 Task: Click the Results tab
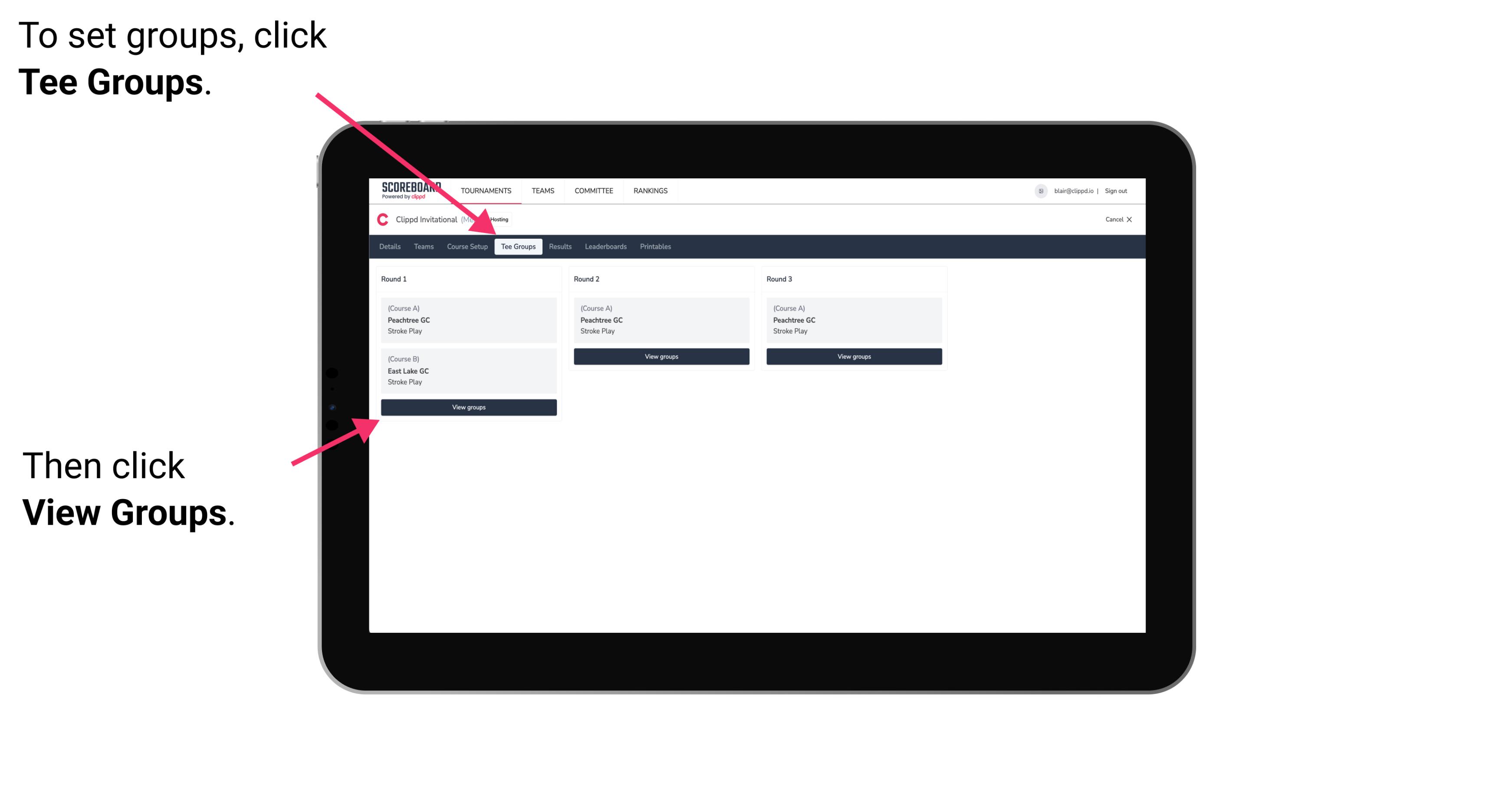[x=559, y=247]
